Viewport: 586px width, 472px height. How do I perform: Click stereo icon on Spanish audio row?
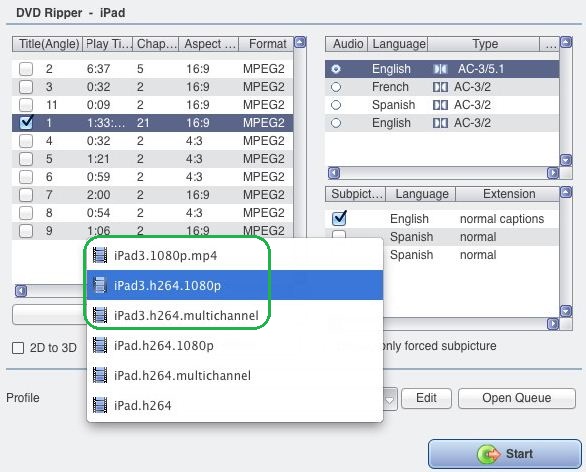[x=440, y=105]
